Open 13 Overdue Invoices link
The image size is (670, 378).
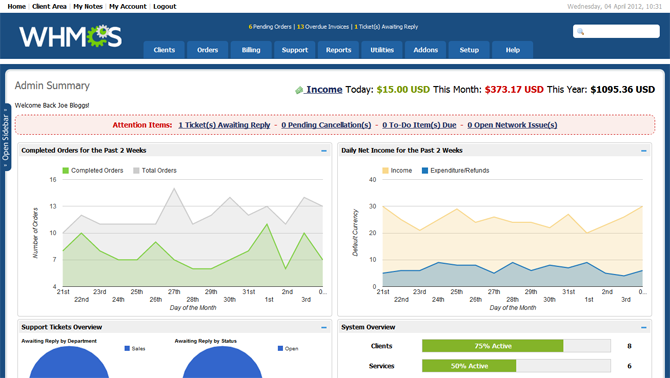[323, 26]
